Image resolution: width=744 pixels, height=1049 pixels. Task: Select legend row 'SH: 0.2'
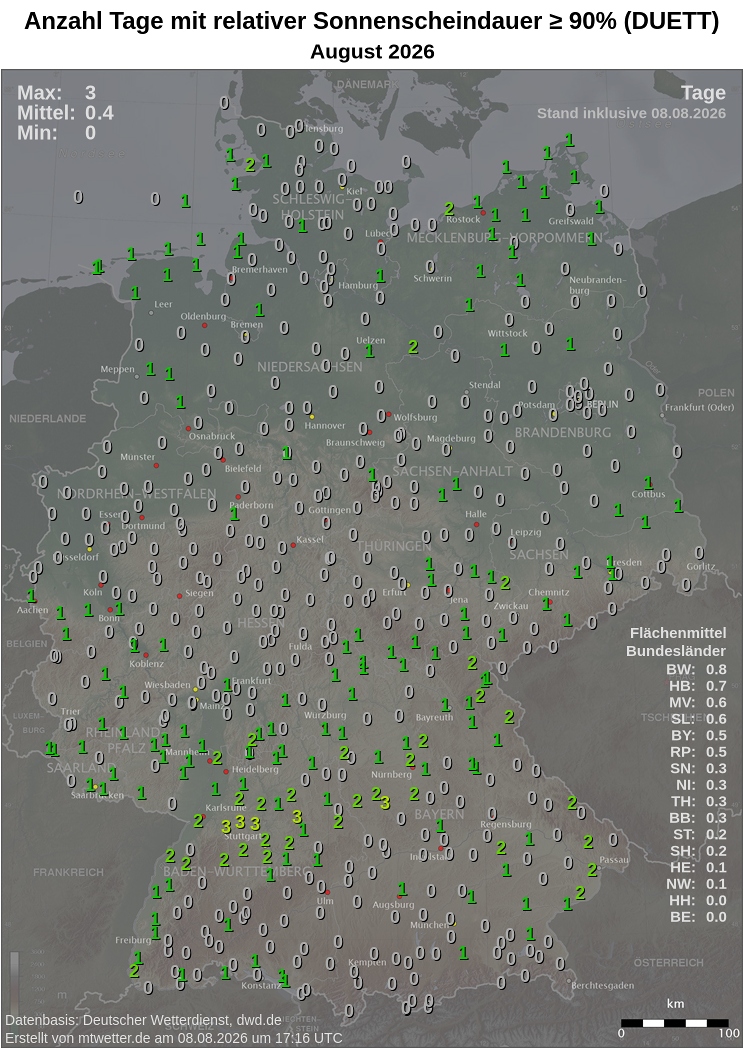(697, 851)
